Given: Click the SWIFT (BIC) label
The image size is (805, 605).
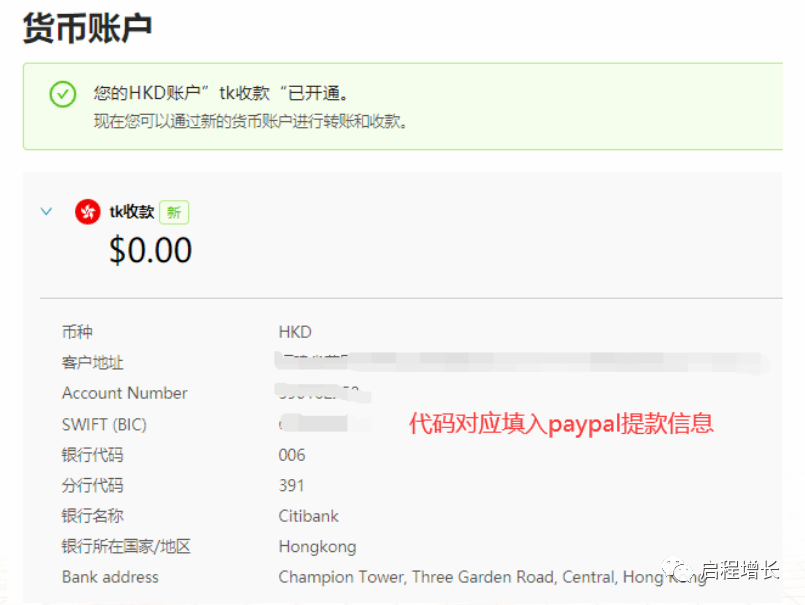Looking at the screenshot, I should click(x=104, y=424).
